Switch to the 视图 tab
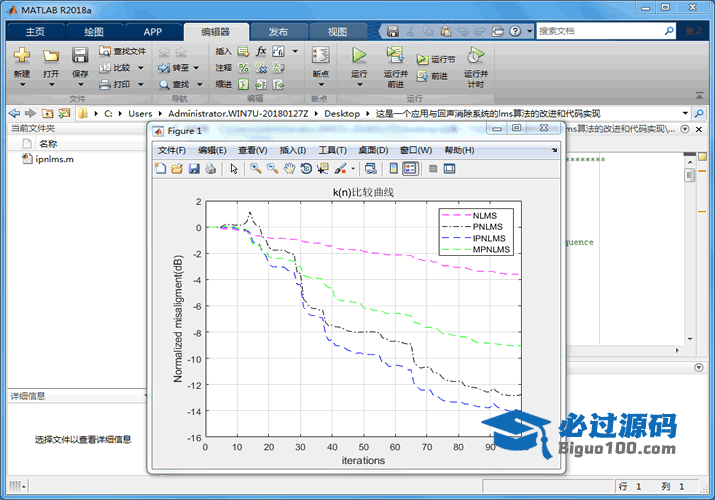 click(x=337, y=31)
